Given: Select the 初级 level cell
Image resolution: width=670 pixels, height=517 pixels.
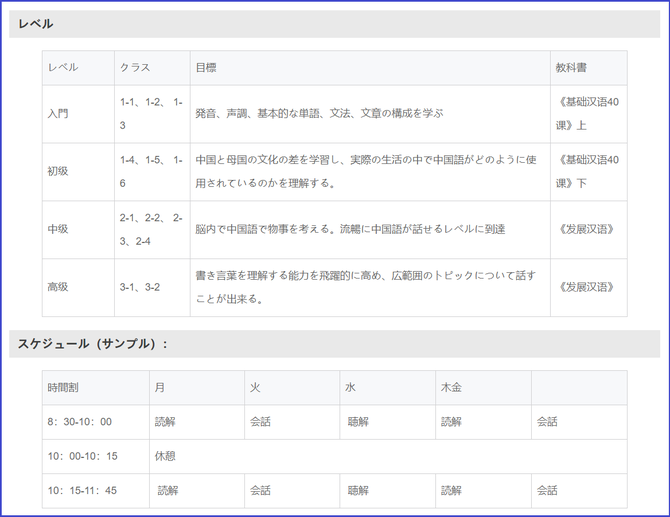Looking at the screenshot, I should pyautogui.click(x=78, y=171).
